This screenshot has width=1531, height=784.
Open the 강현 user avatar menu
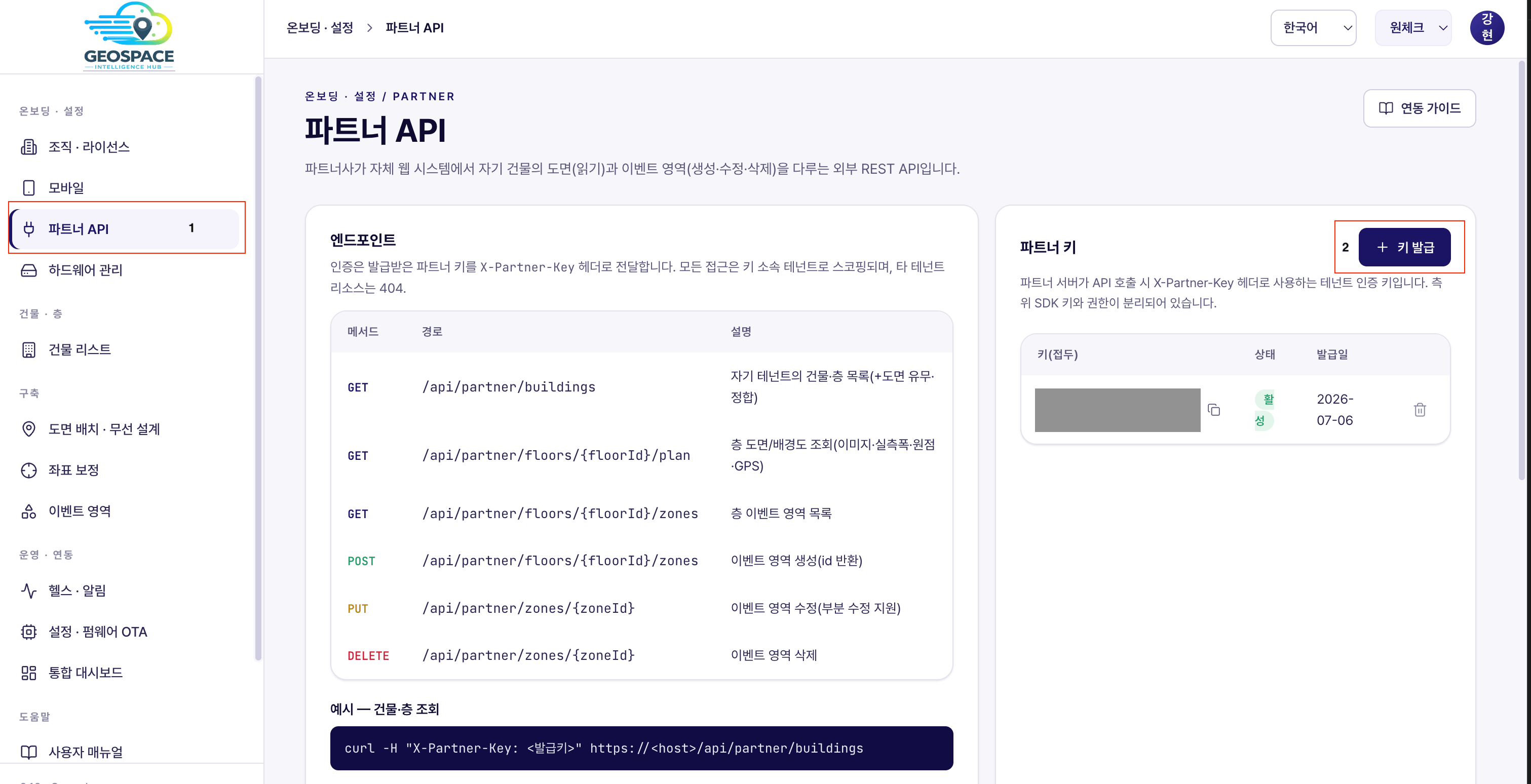pyautogui.click(x=1486, y=28)
